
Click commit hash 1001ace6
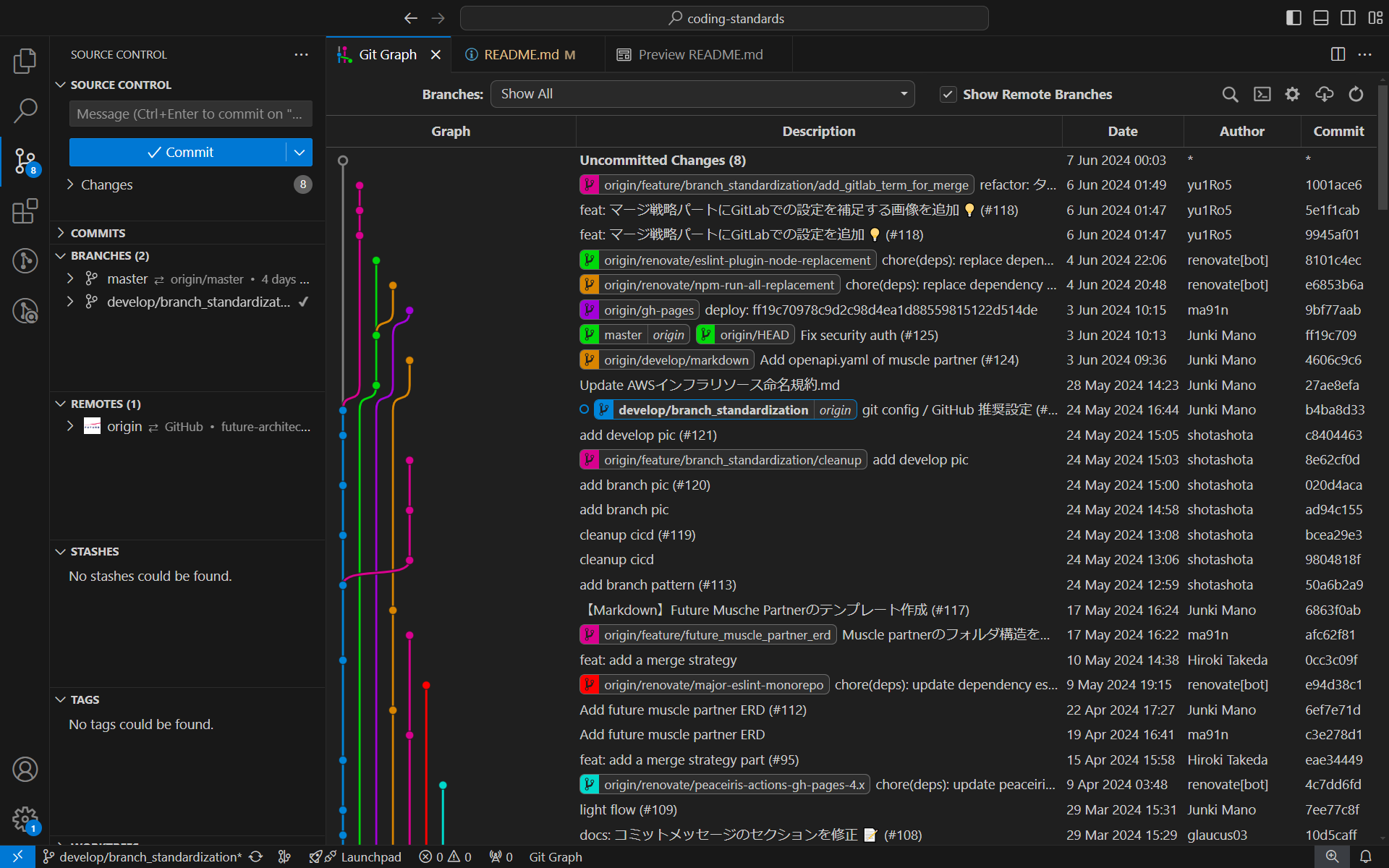1333,184
